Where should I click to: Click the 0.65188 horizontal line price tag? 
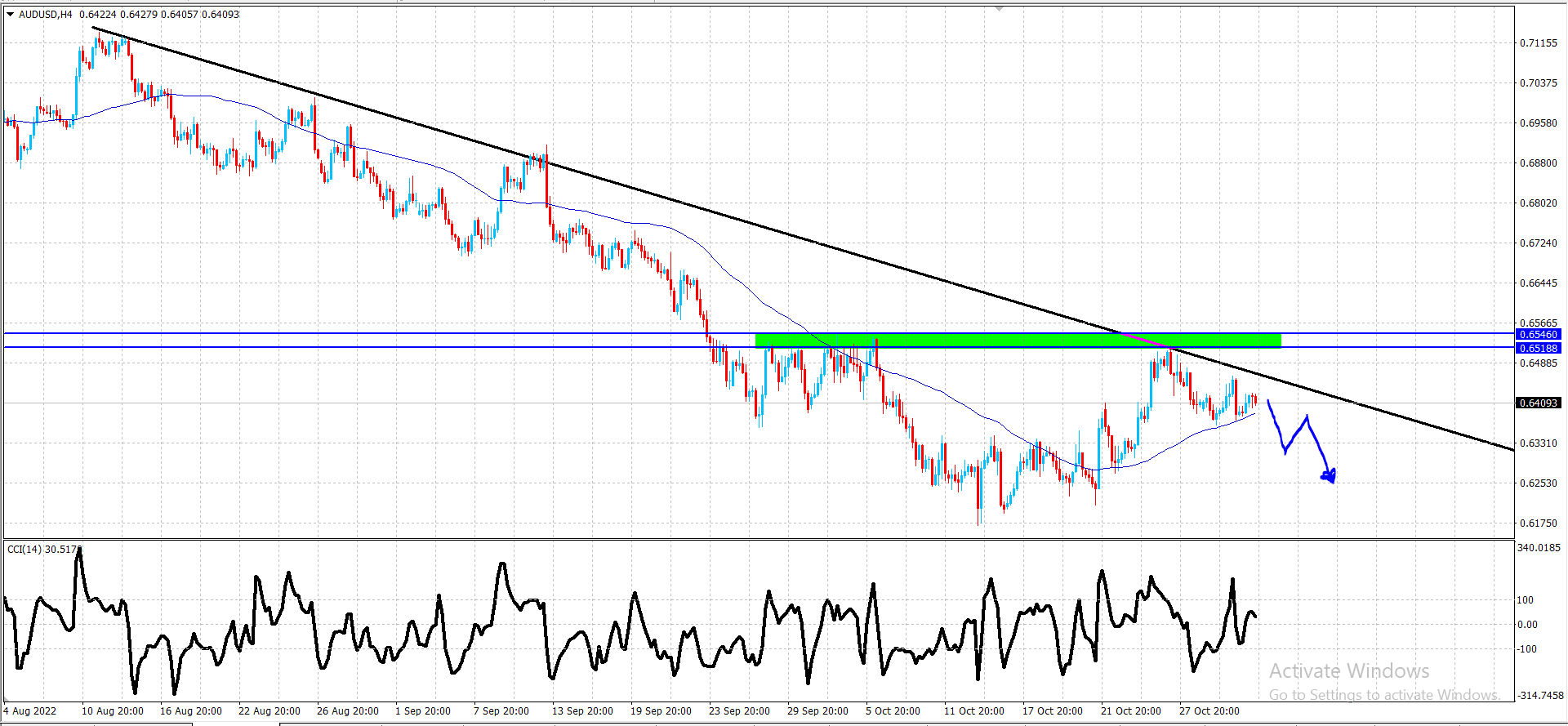coord(1539,348)
